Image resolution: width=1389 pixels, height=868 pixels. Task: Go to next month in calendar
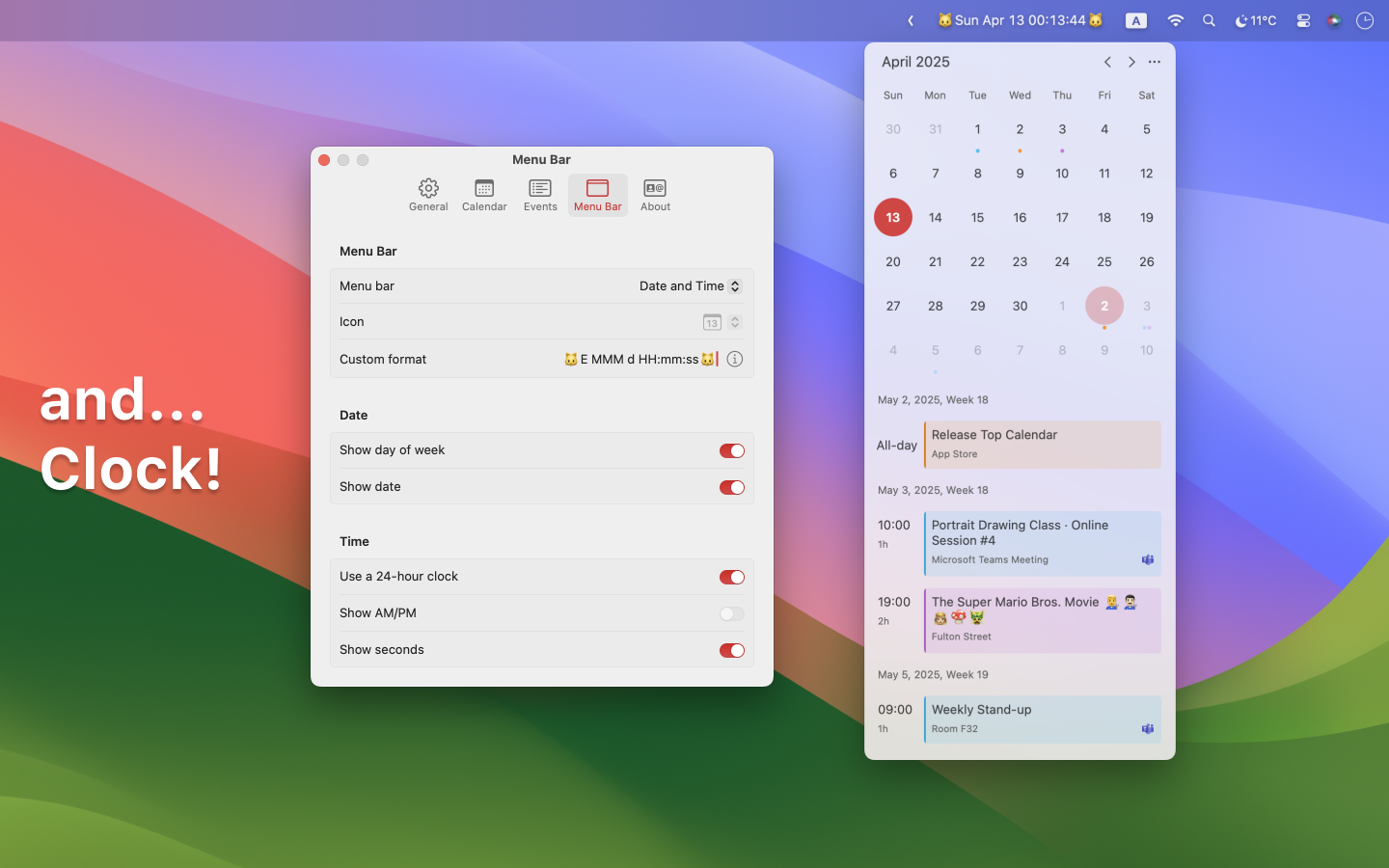coord(1131,62)
